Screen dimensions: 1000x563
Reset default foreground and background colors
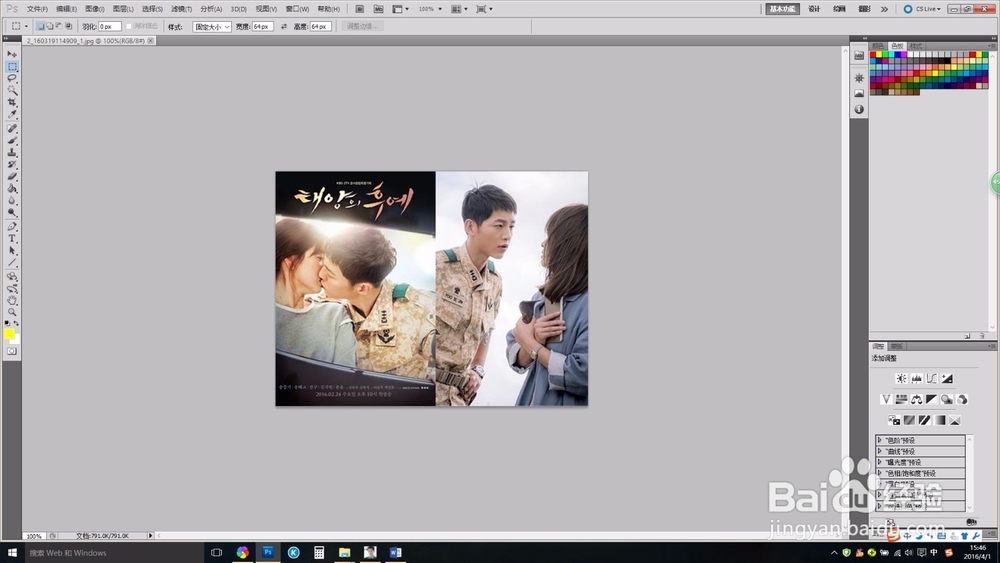tap(8, 323)
